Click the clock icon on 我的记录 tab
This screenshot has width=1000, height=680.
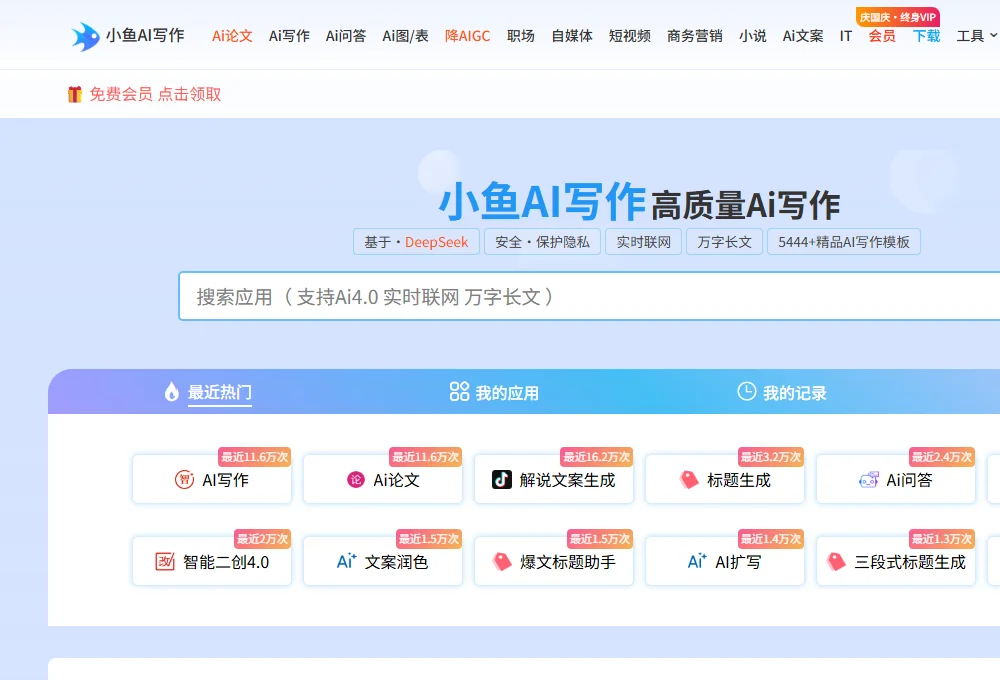pyautogui.click(x=747, y=391)
